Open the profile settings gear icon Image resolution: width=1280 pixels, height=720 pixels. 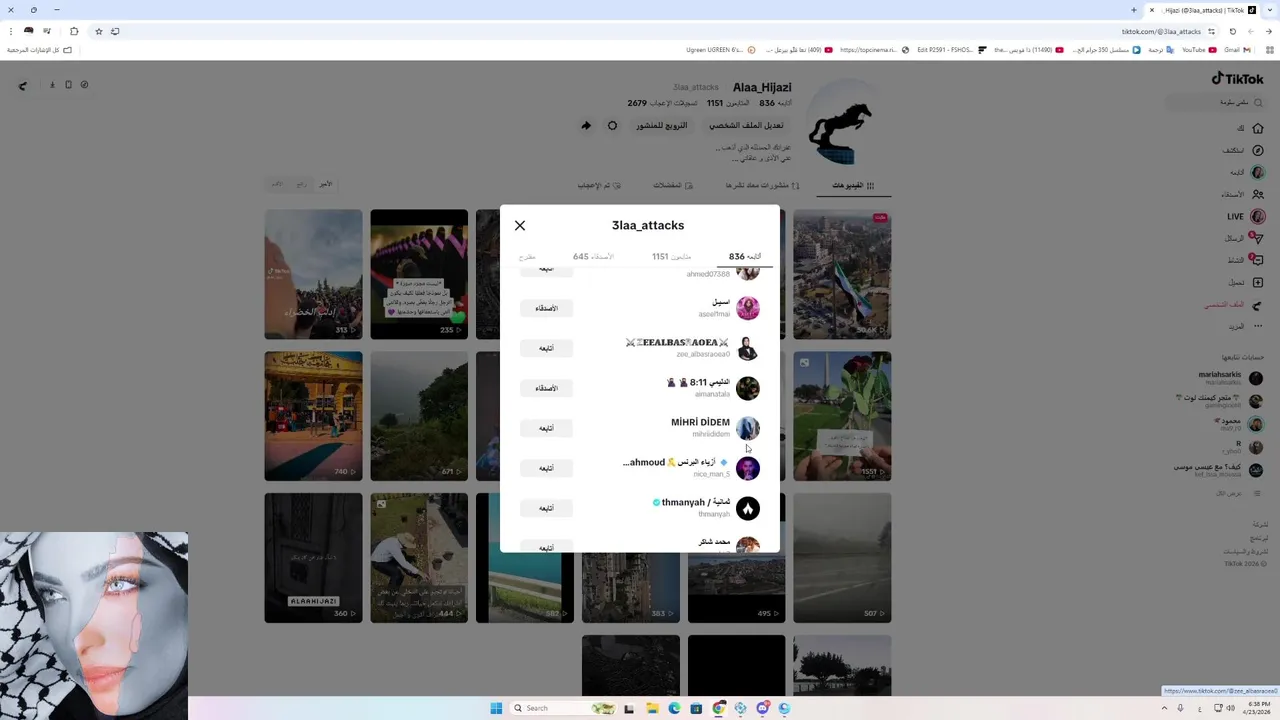612,126
